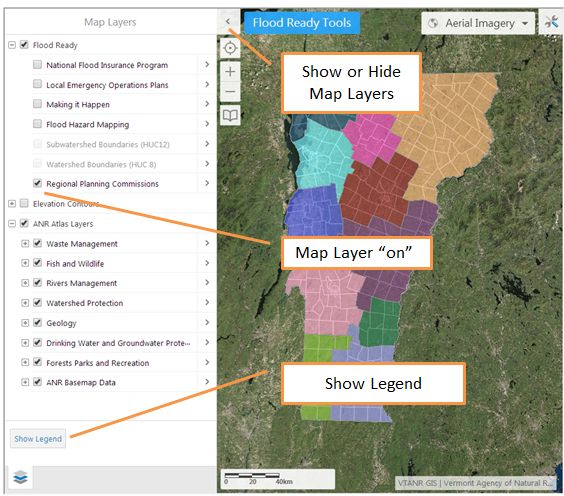Expand the Waste Management layer tree

[25, 244]
